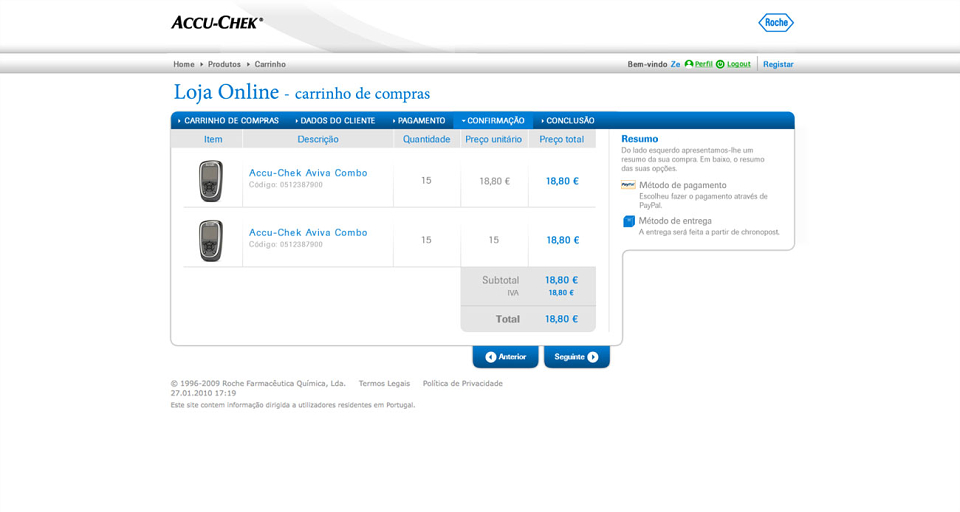The image size is (960, 512).
Task: Click the Descrição column header
Action: [318, 139]
